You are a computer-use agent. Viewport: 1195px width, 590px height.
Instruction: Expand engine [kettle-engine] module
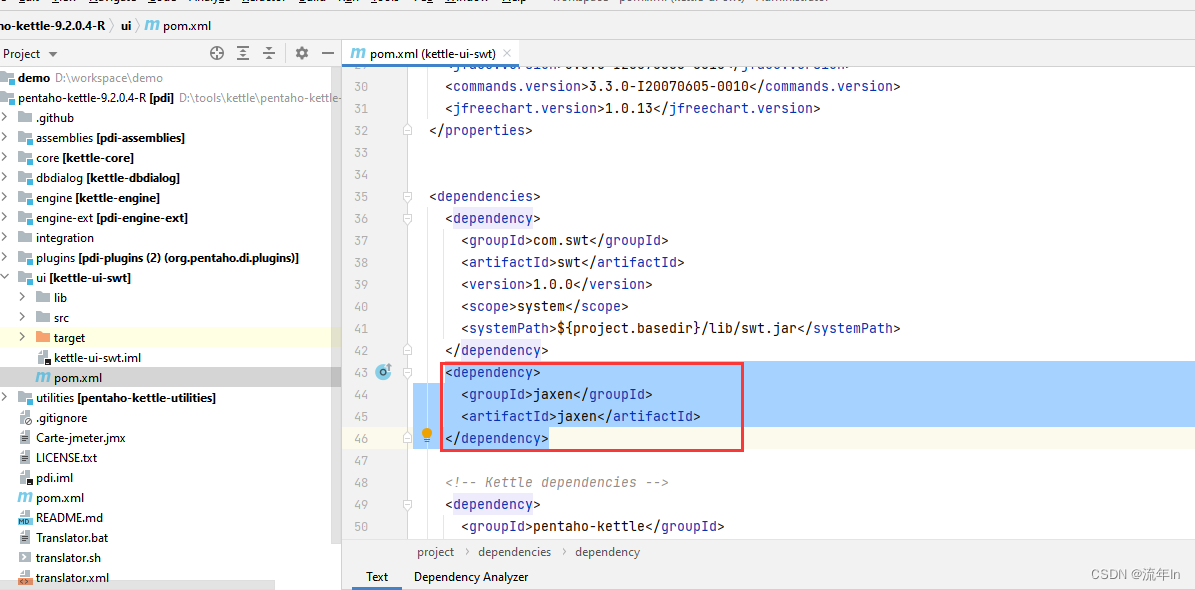[x=5, y=197]
